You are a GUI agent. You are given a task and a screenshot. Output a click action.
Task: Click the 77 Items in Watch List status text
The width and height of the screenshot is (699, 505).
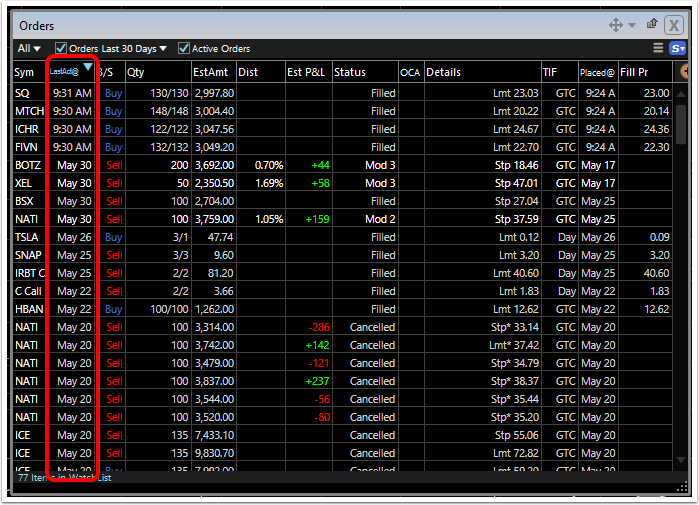point(64,478)
